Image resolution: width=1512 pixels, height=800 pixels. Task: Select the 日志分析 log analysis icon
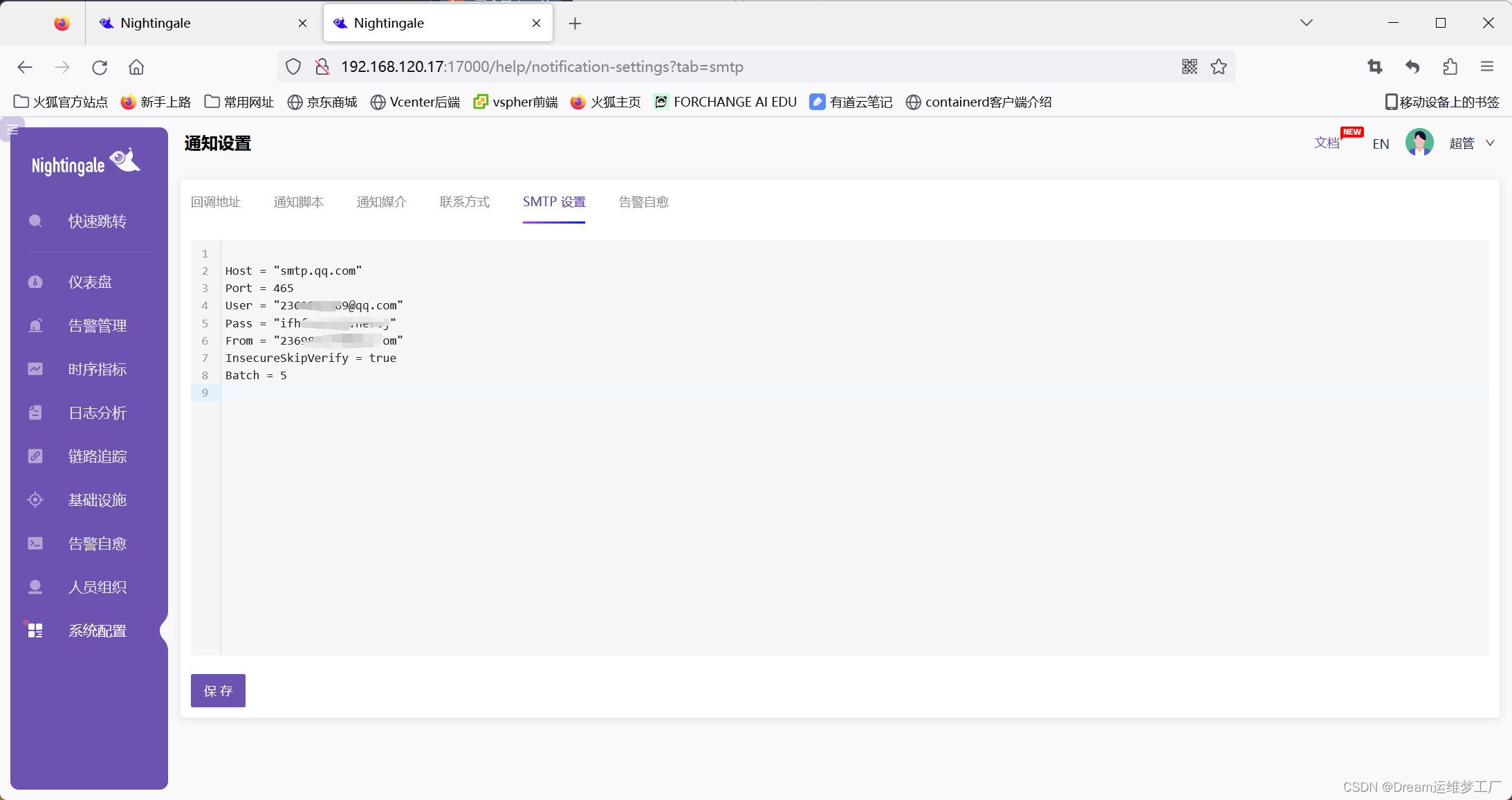[x=35, y=413]
